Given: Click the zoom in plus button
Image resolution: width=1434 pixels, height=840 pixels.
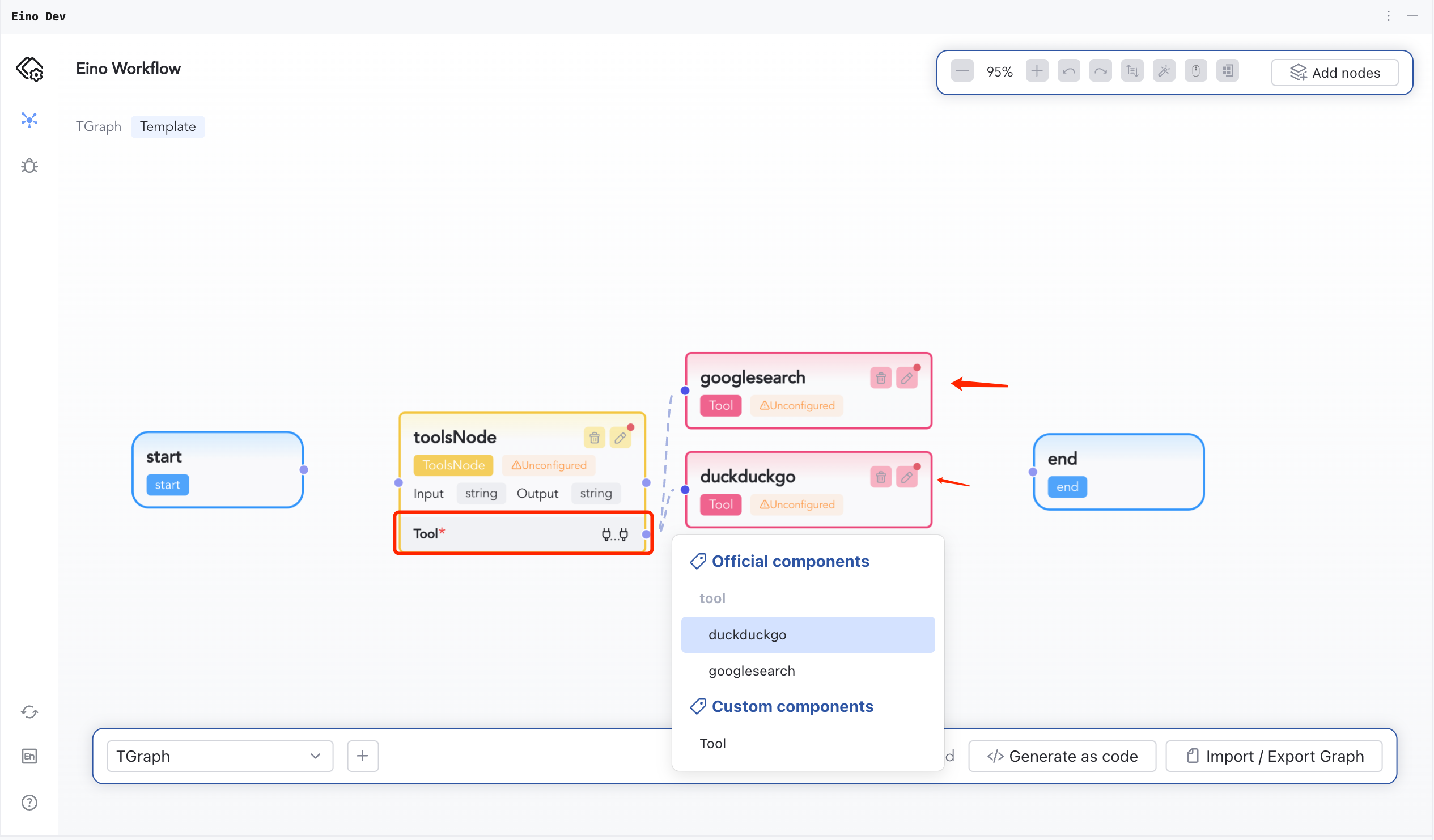Looking at the screenshot, I should point(1037,72).
